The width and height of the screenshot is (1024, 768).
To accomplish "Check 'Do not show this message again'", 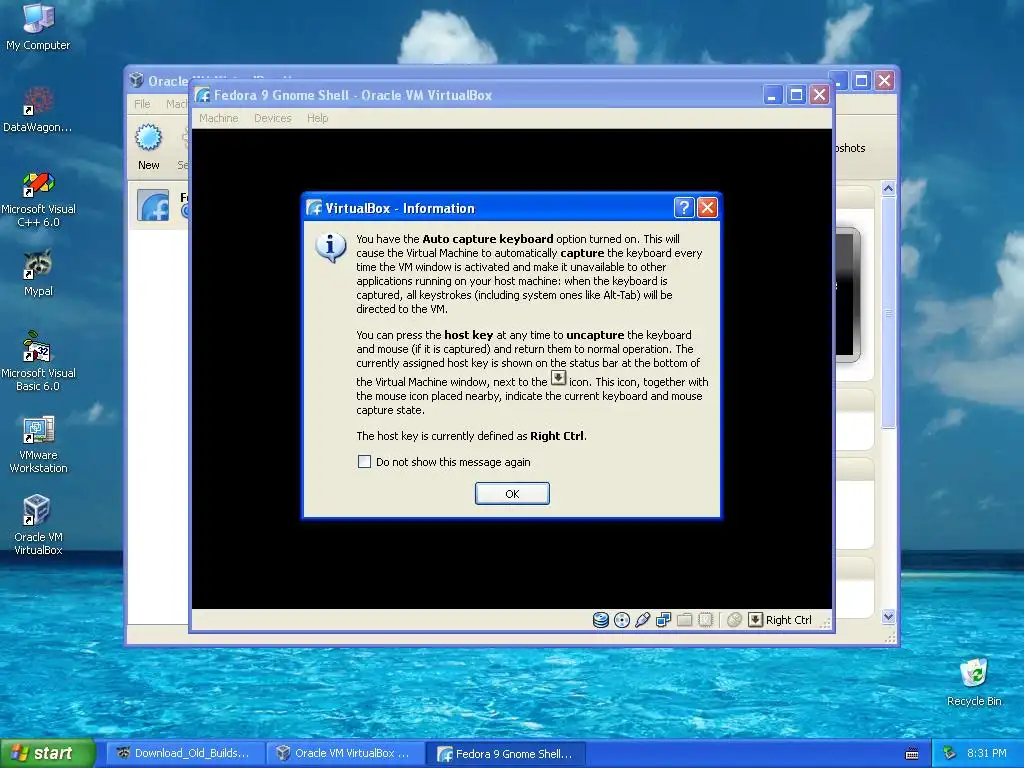I will pyautogui.click(x=364, y=462).
